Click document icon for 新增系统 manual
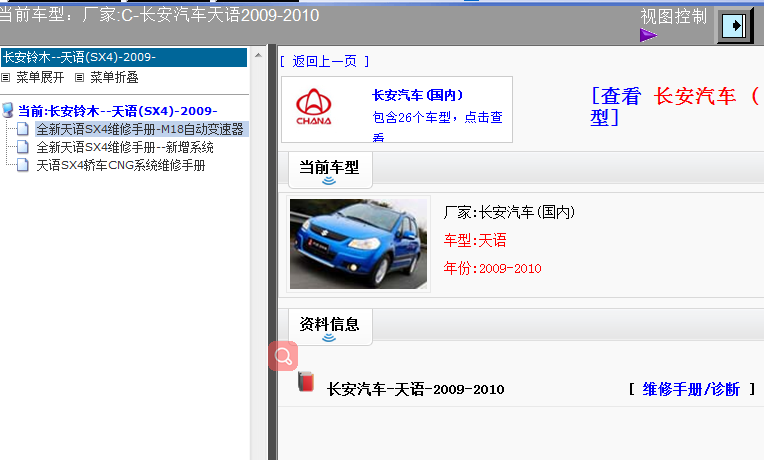This screenshot has width=764, height=460. coord(22,147)
